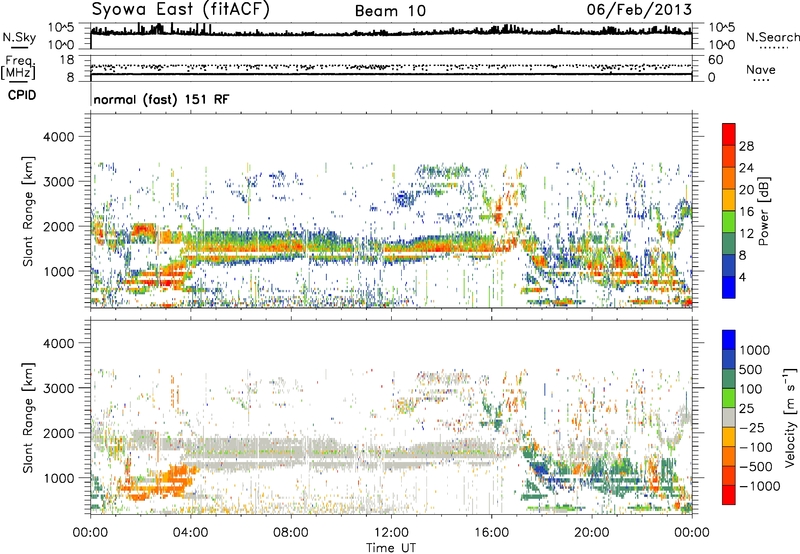Click the red high-power echo patch near 02:00

coord(143,231)
